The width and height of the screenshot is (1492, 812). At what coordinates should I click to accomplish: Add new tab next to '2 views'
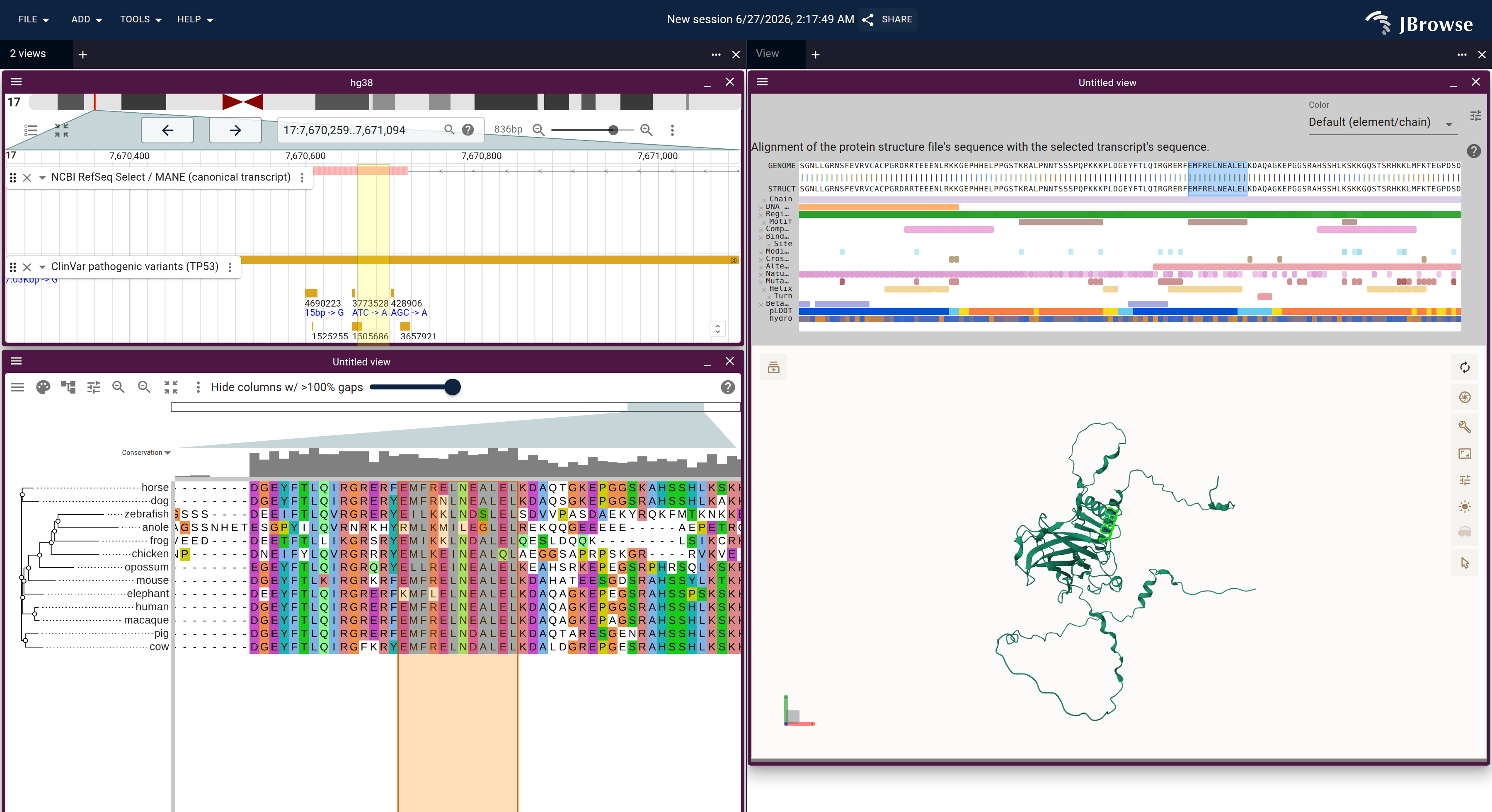[83, 54]
